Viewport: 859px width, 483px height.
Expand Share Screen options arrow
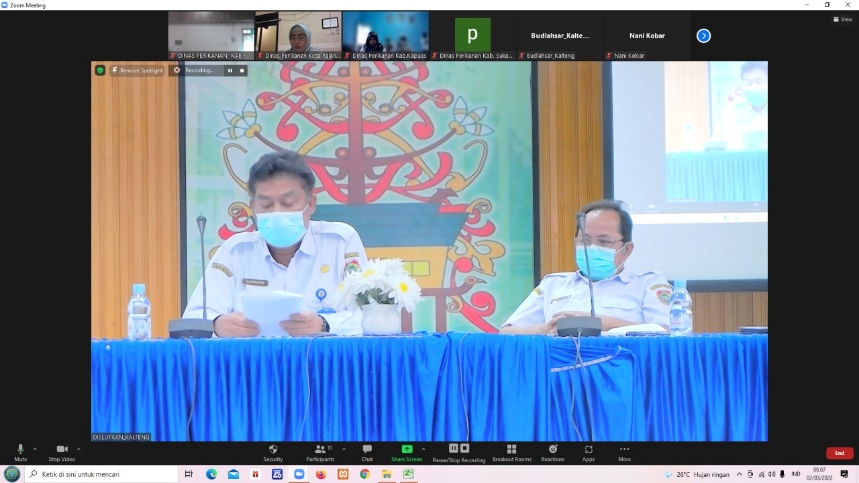pos(423,448)
